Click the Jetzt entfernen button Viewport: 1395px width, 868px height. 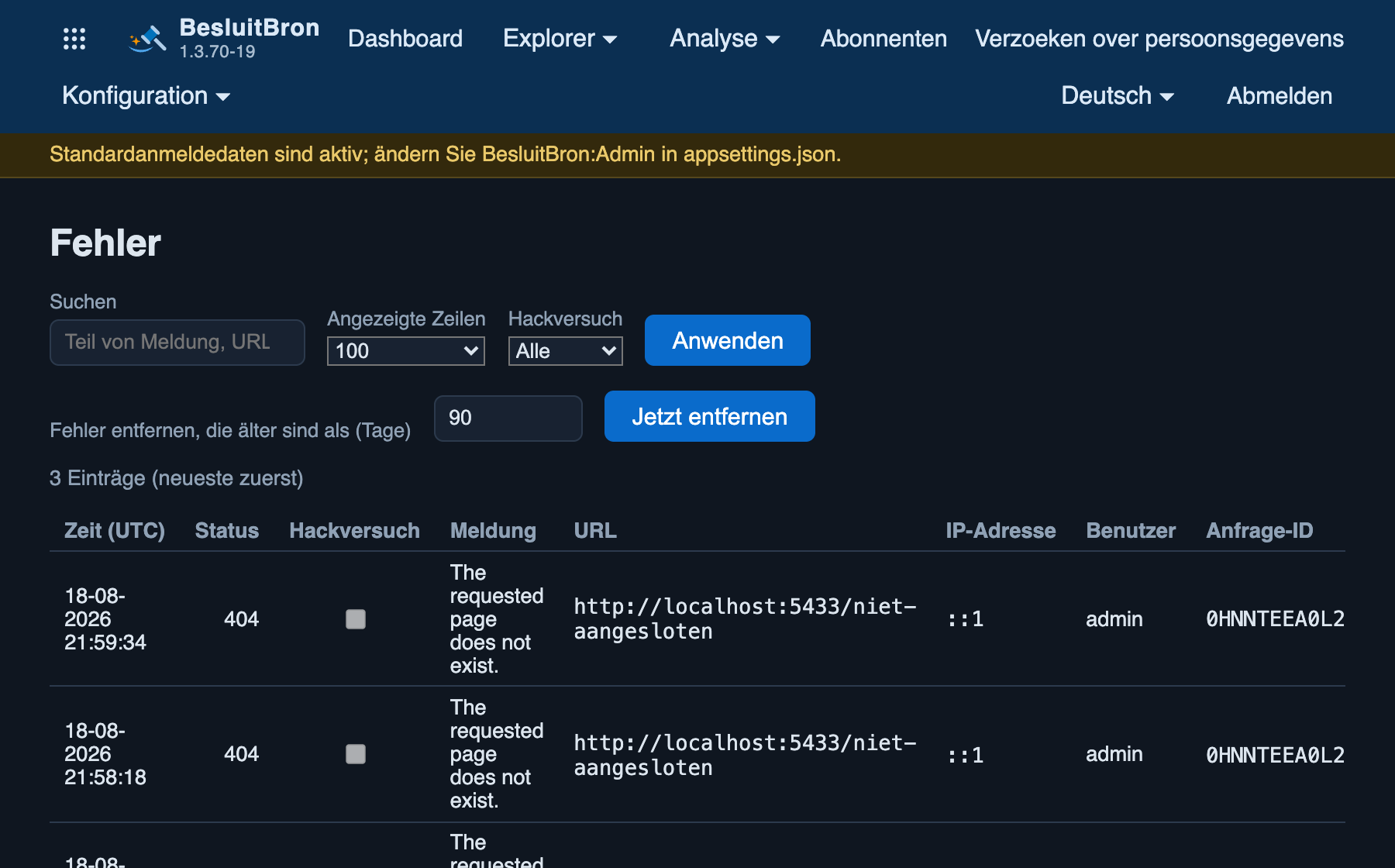coord(710,416)
